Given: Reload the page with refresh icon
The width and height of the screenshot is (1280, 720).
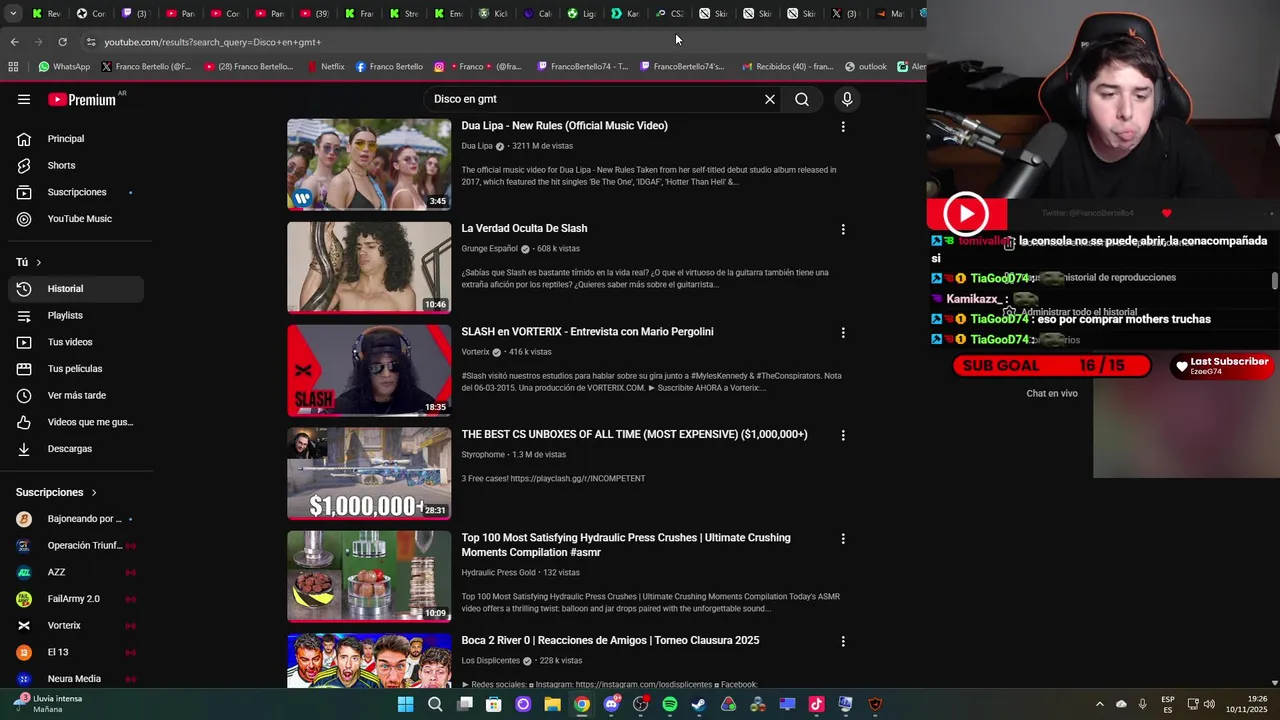Looking at the screenshot, I should [62, 42].
